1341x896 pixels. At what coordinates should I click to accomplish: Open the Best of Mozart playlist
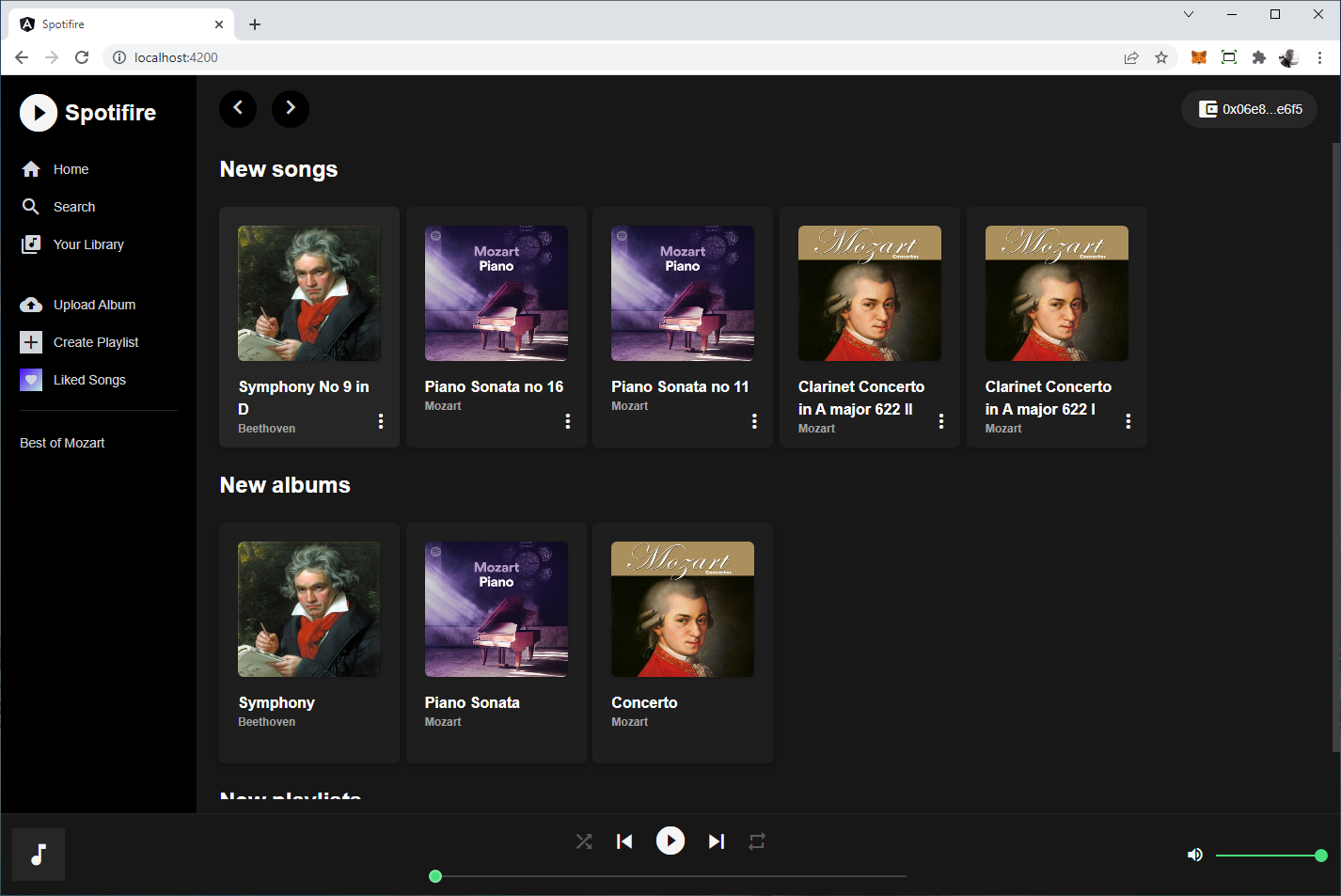click(62, 443)
